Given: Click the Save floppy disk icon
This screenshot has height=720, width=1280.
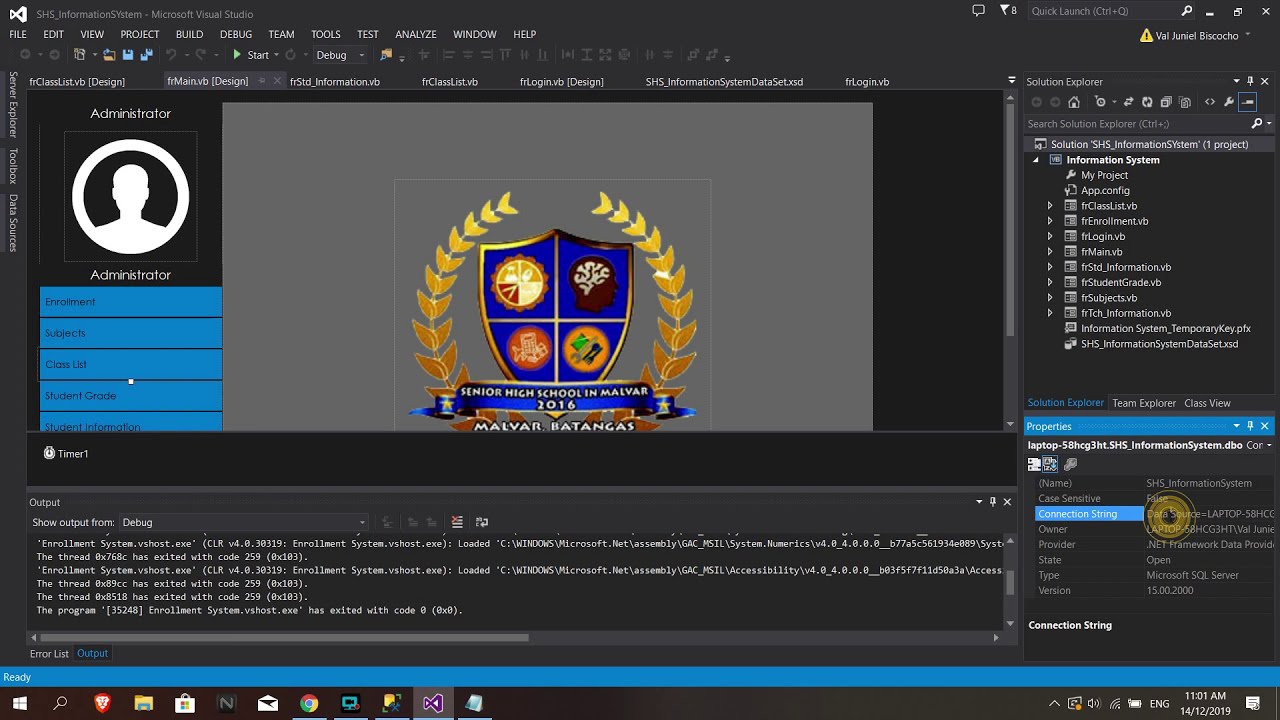Looking at the screenshot, I should click(x=128, y=55).
